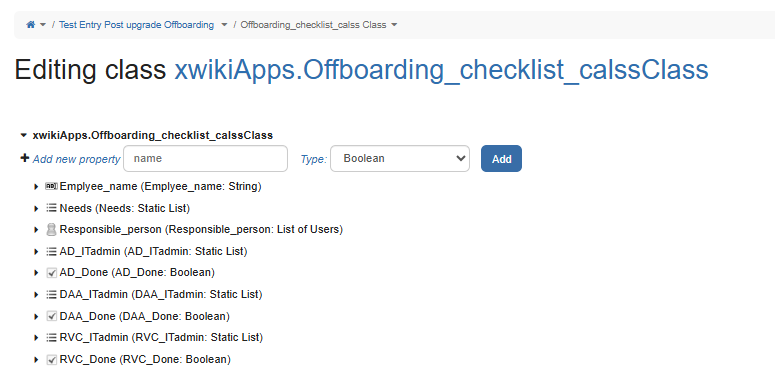
Task: Open dropdown after Test Entry Post upgrade Offboarding
Action: coord(224,25)
